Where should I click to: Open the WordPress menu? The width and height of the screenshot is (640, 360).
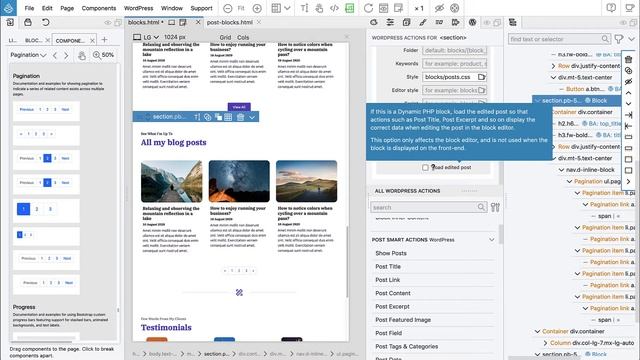click(x=139, y=8)
